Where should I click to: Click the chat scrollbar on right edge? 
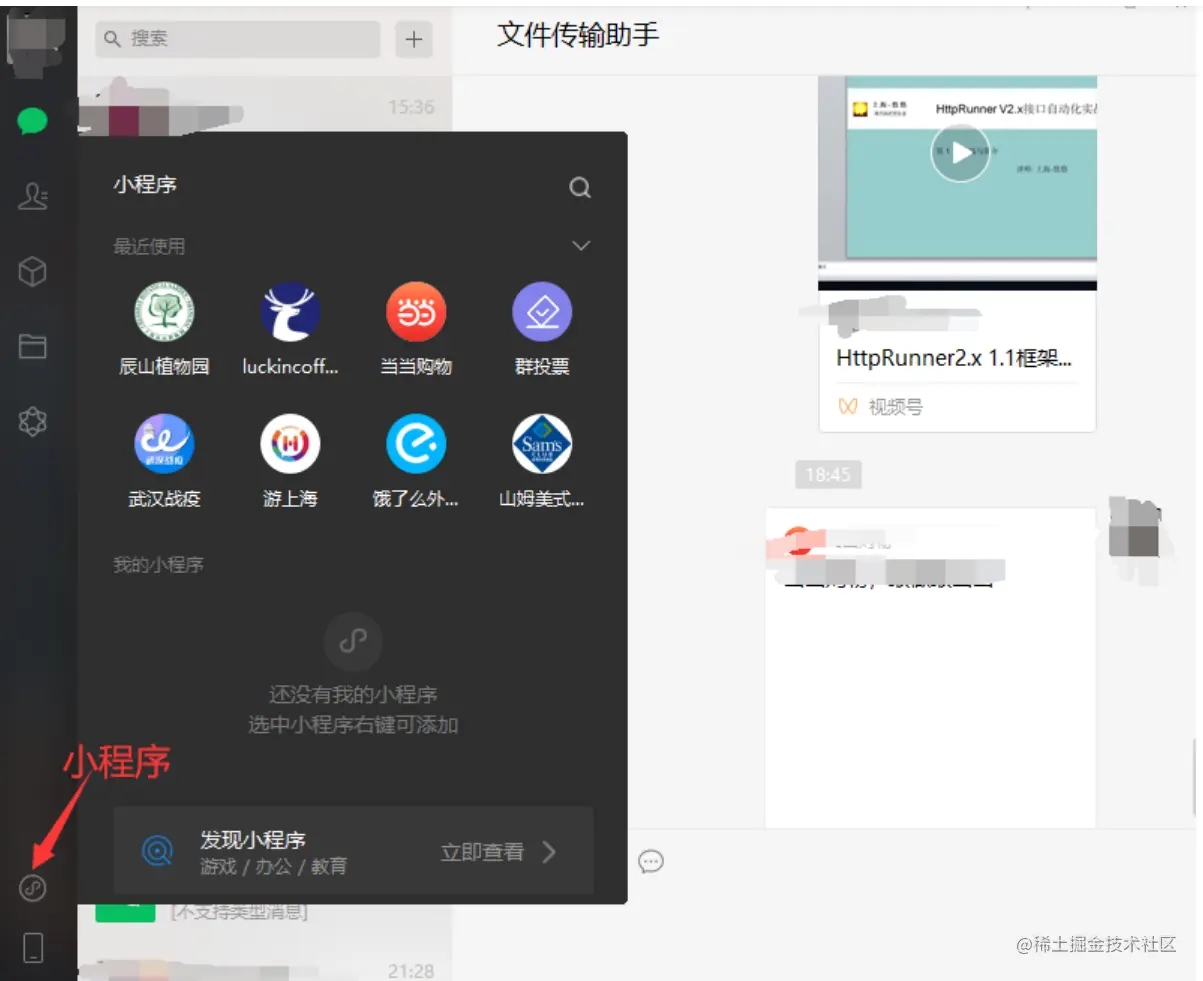[x=1195, y=776]
